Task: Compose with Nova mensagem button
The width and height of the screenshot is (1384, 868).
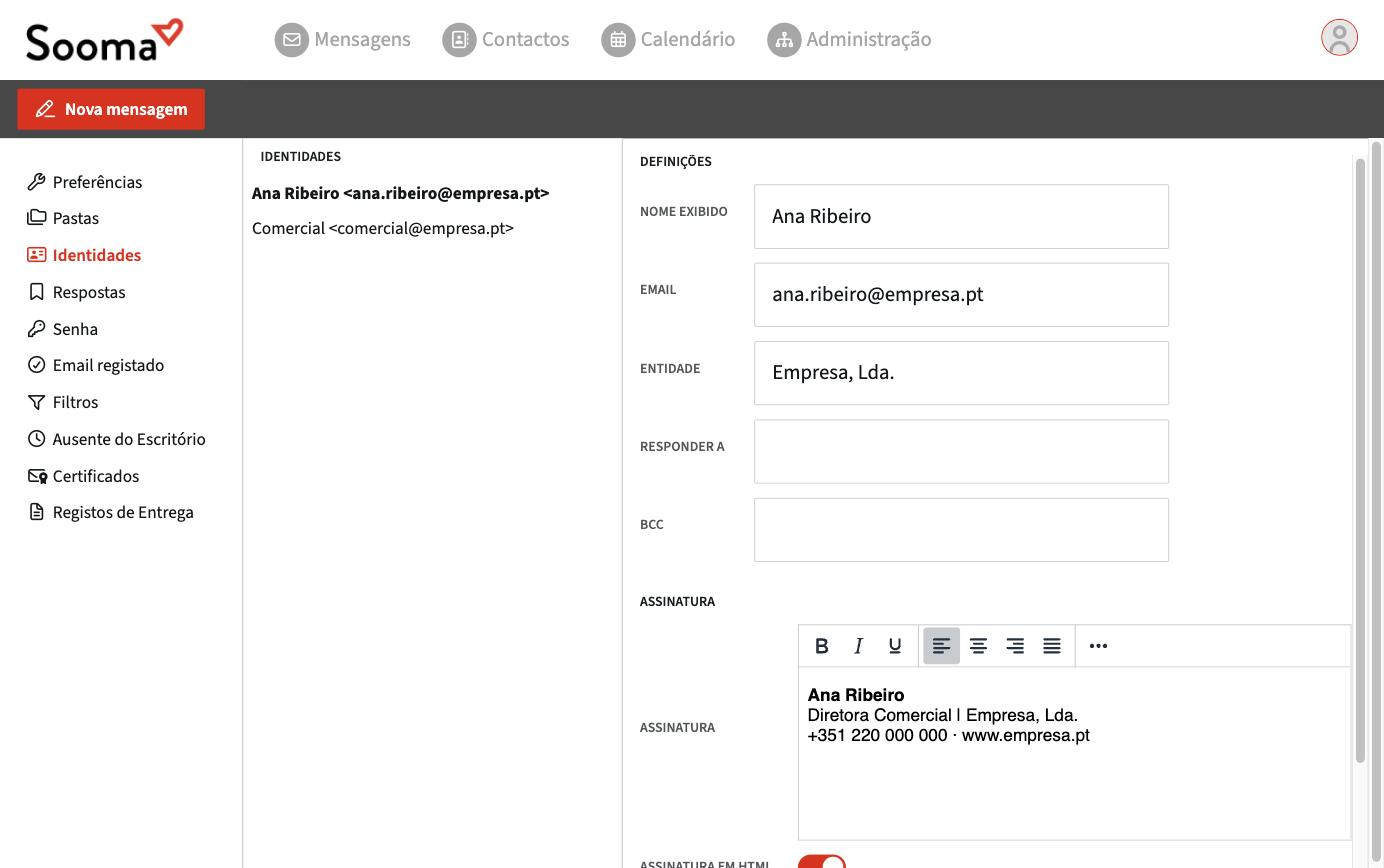Action: [x=111, y=109]
